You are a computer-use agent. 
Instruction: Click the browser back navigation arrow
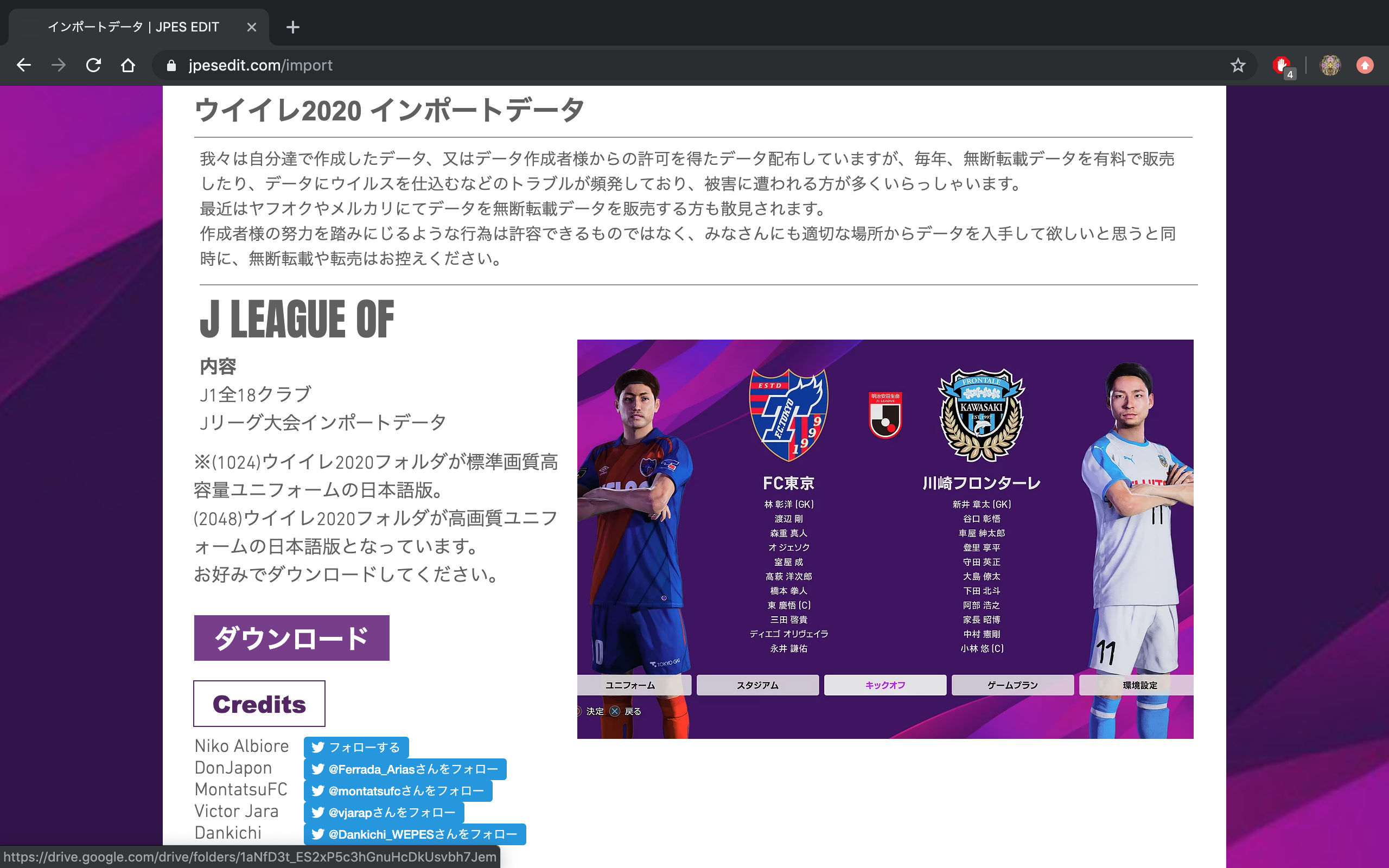click(23, 65)
